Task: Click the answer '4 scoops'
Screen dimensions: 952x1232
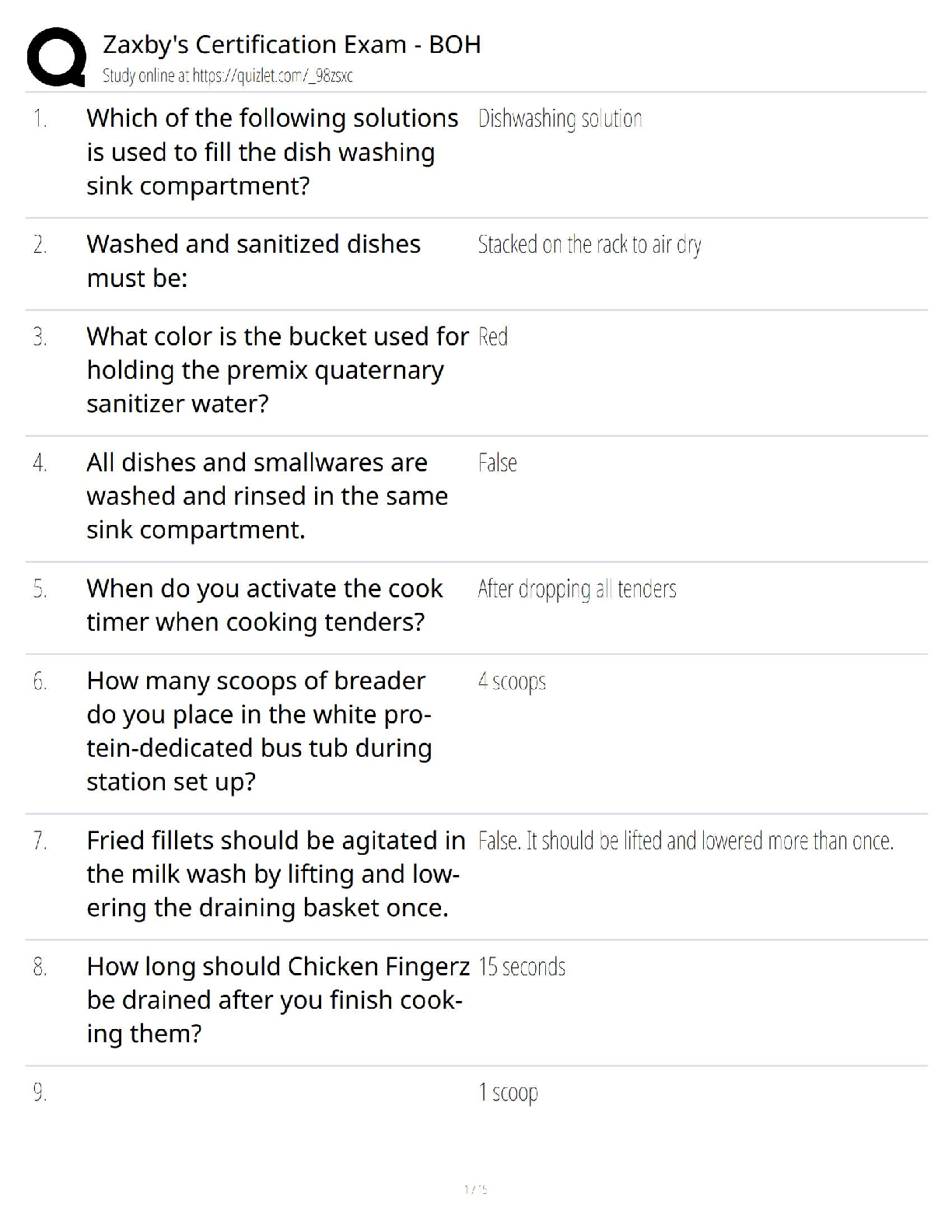Action: 512,681
